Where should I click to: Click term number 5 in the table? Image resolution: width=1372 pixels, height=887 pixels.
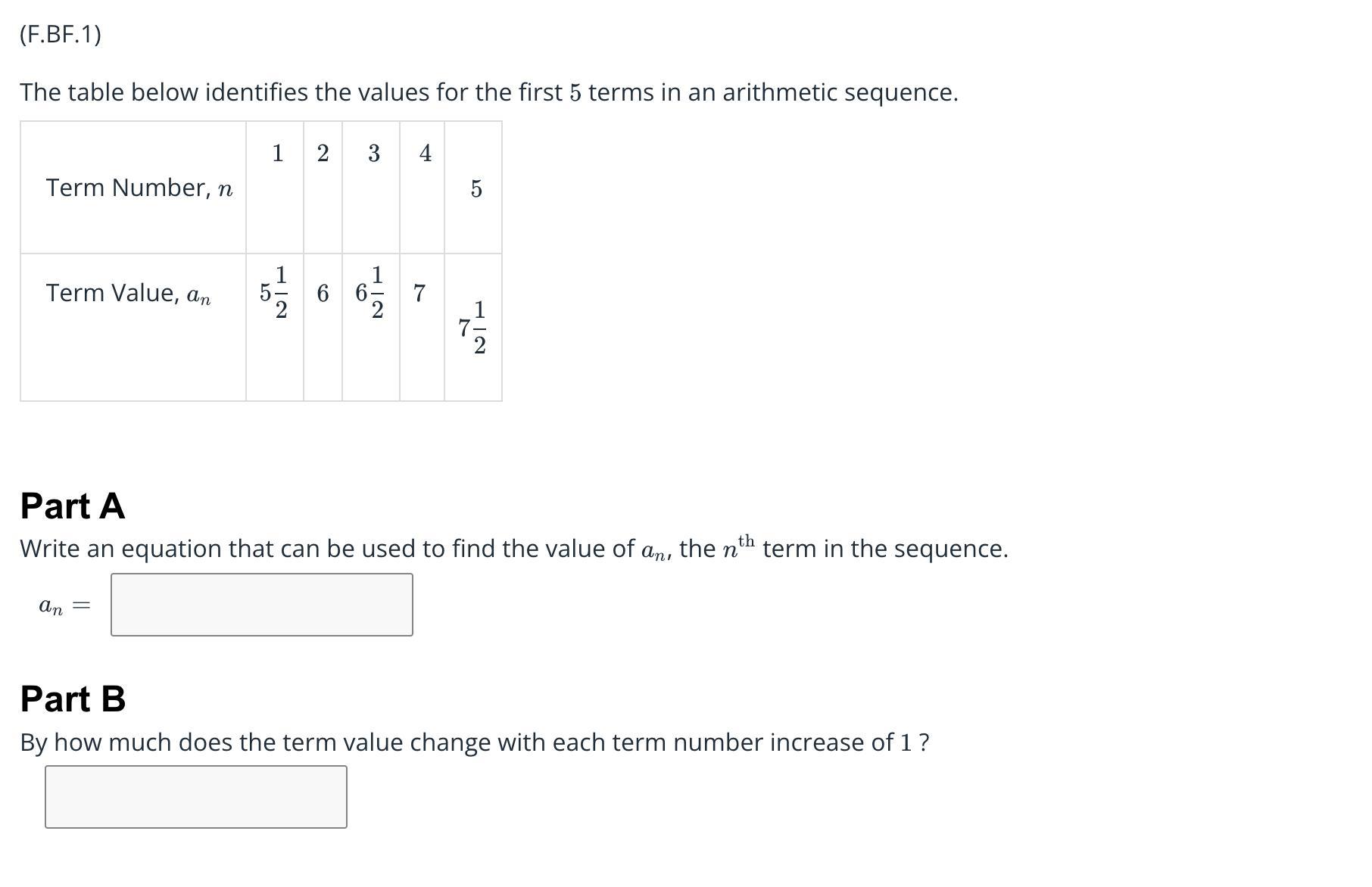click(x=476, y=188)
